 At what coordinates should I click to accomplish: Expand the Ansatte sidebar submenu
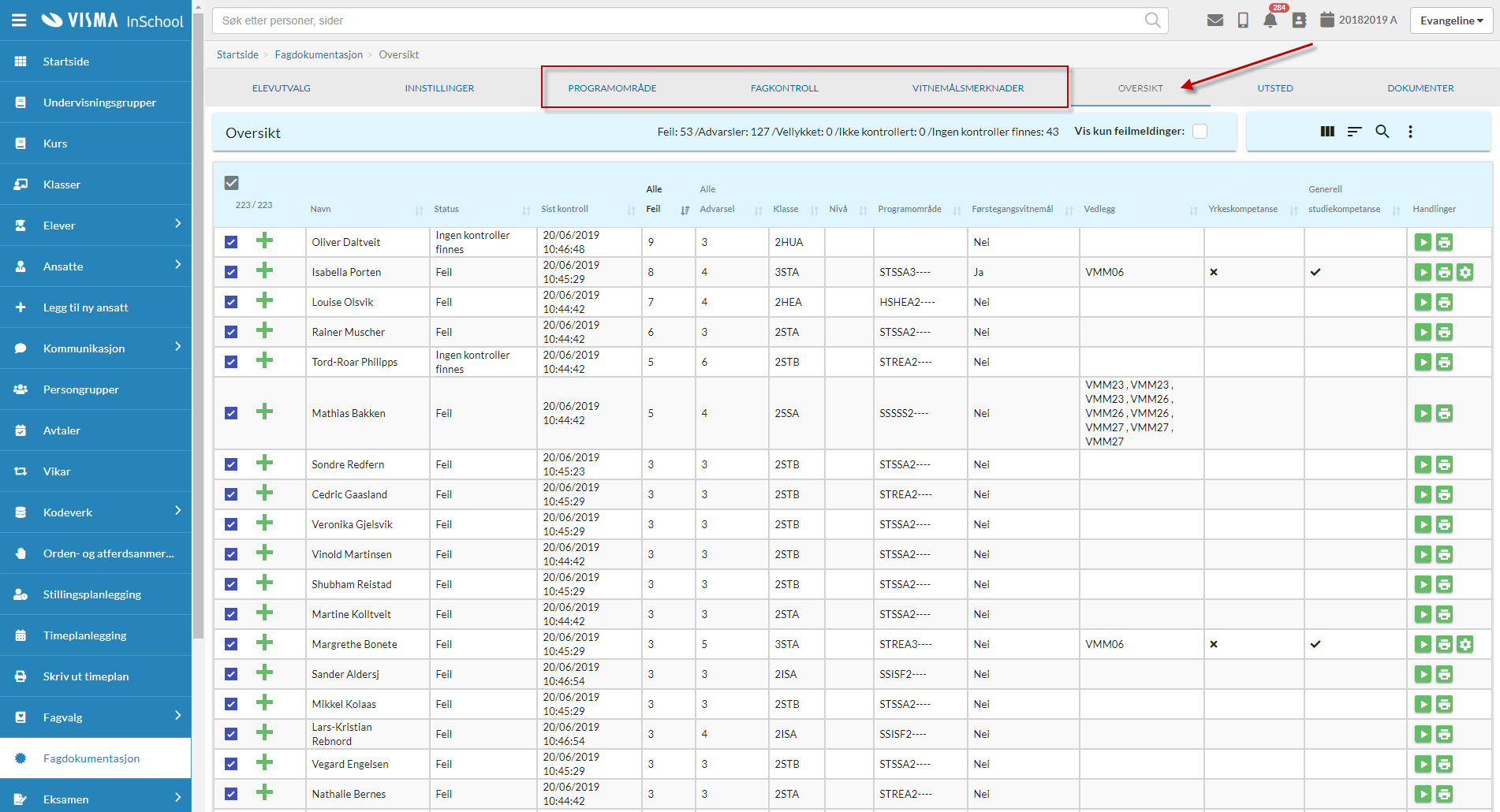click(x=177, y=265)
